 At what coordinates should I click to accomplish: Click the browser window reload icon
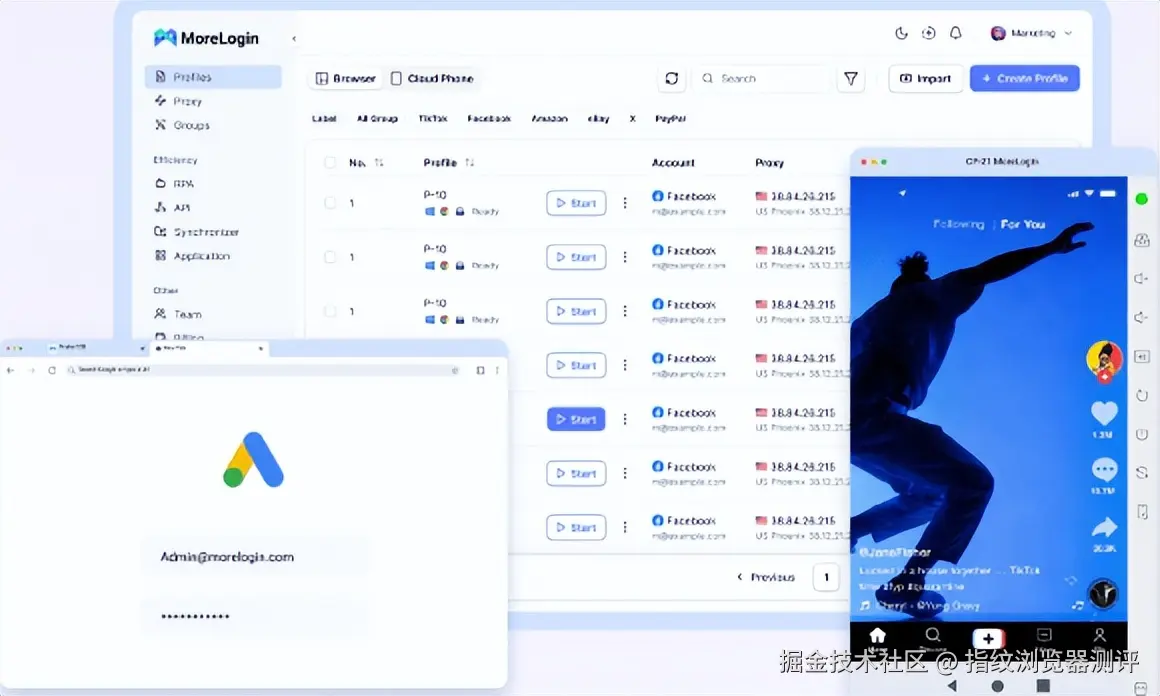point(52,370)
